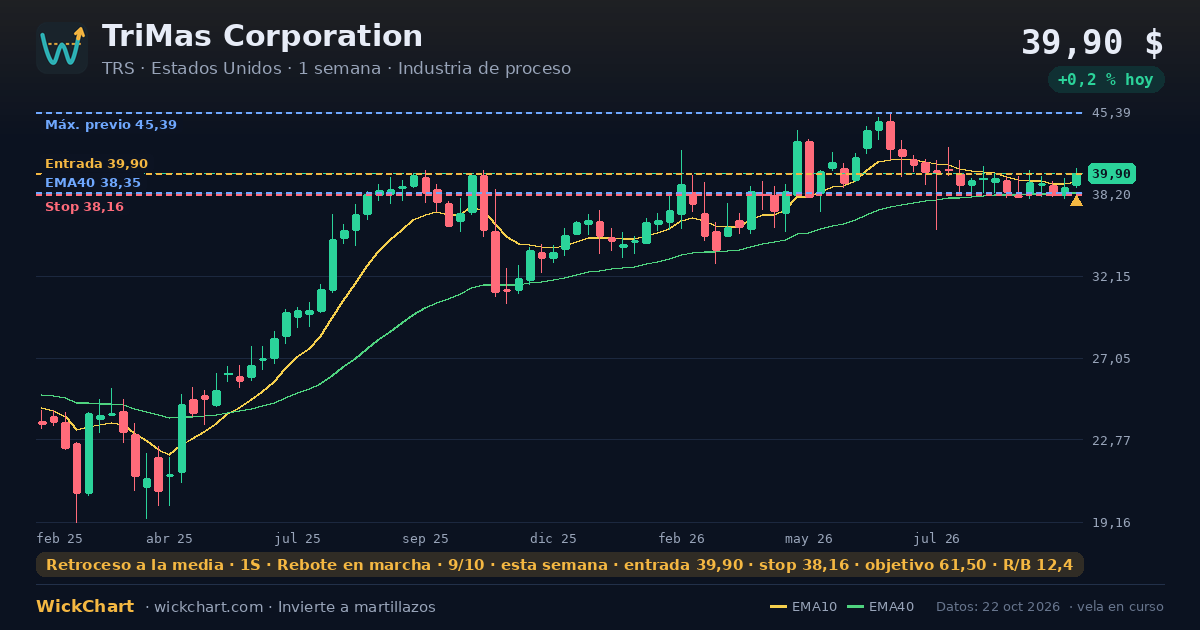Click the EMA40 legend label in footer
The width and height of the screenshot is (1200, 630).
(892, 607)
